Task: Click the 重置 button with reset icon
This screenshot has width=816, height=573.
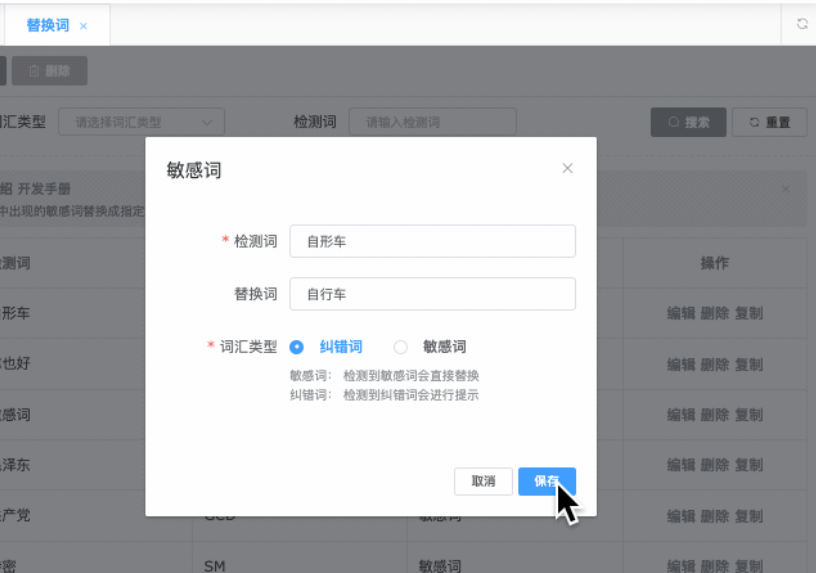Action: tap(769, 122)
